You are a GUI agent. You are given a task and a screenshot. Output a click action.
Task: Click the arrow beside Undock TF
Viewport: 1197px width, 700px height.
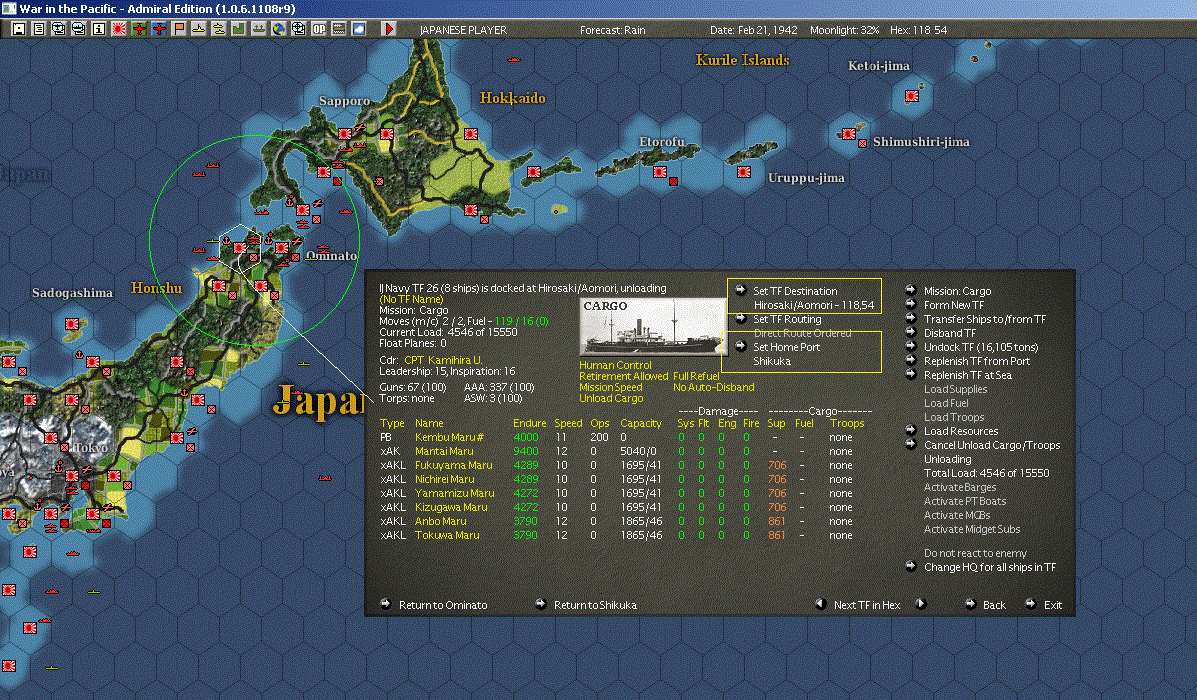click(x=911, y=346)
